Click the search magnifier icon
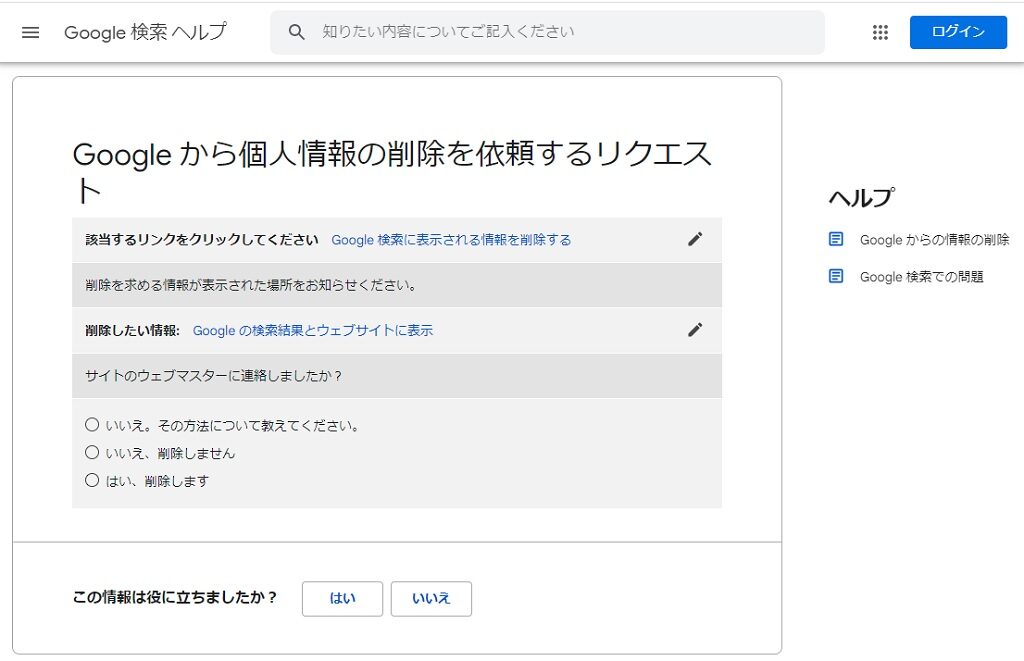The height and width of the screenshot is (661, 1024). [x=296, y=32]
